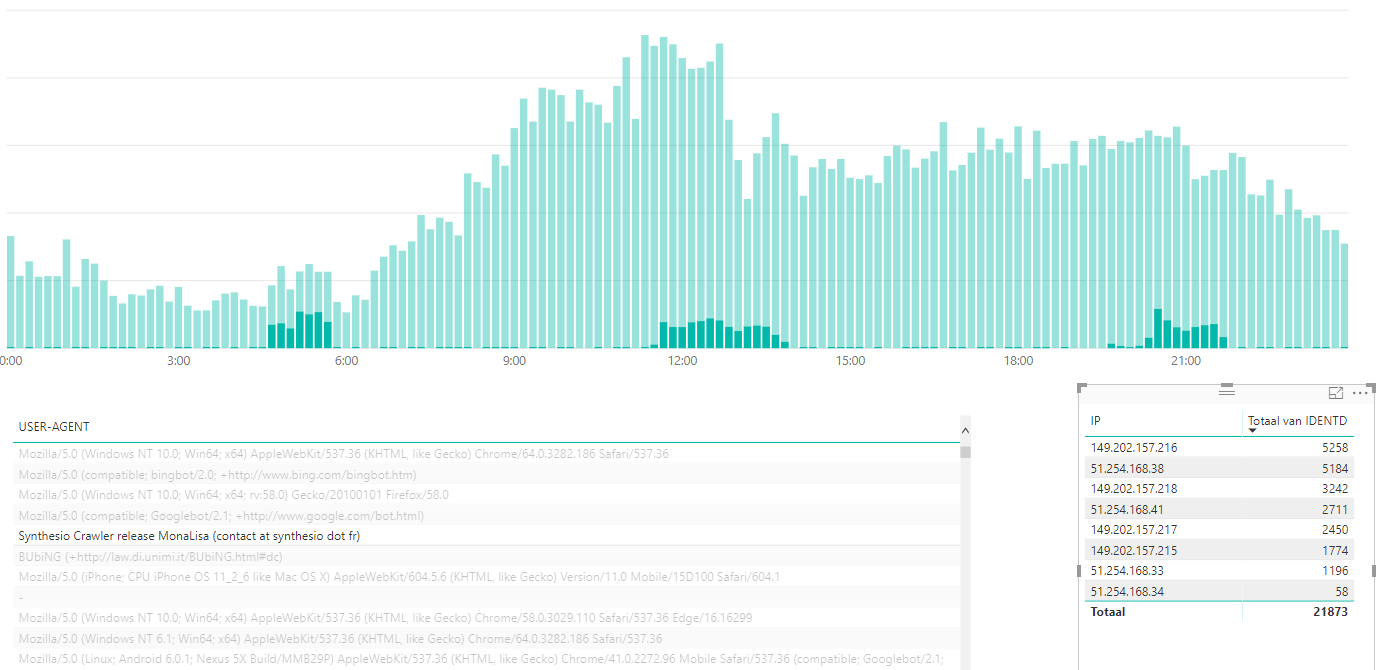The height and width of the screenshot is (670, 1385).
Task: Select IP row 51.254.168.38
Action: [1127, 468]
